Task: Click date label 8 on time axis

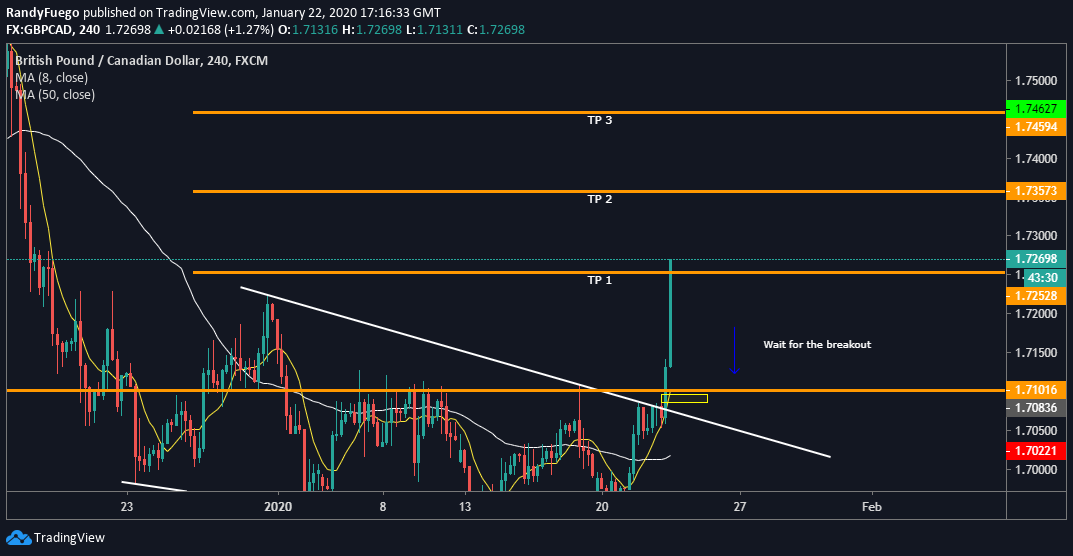Action: click(x=383, y=507)
